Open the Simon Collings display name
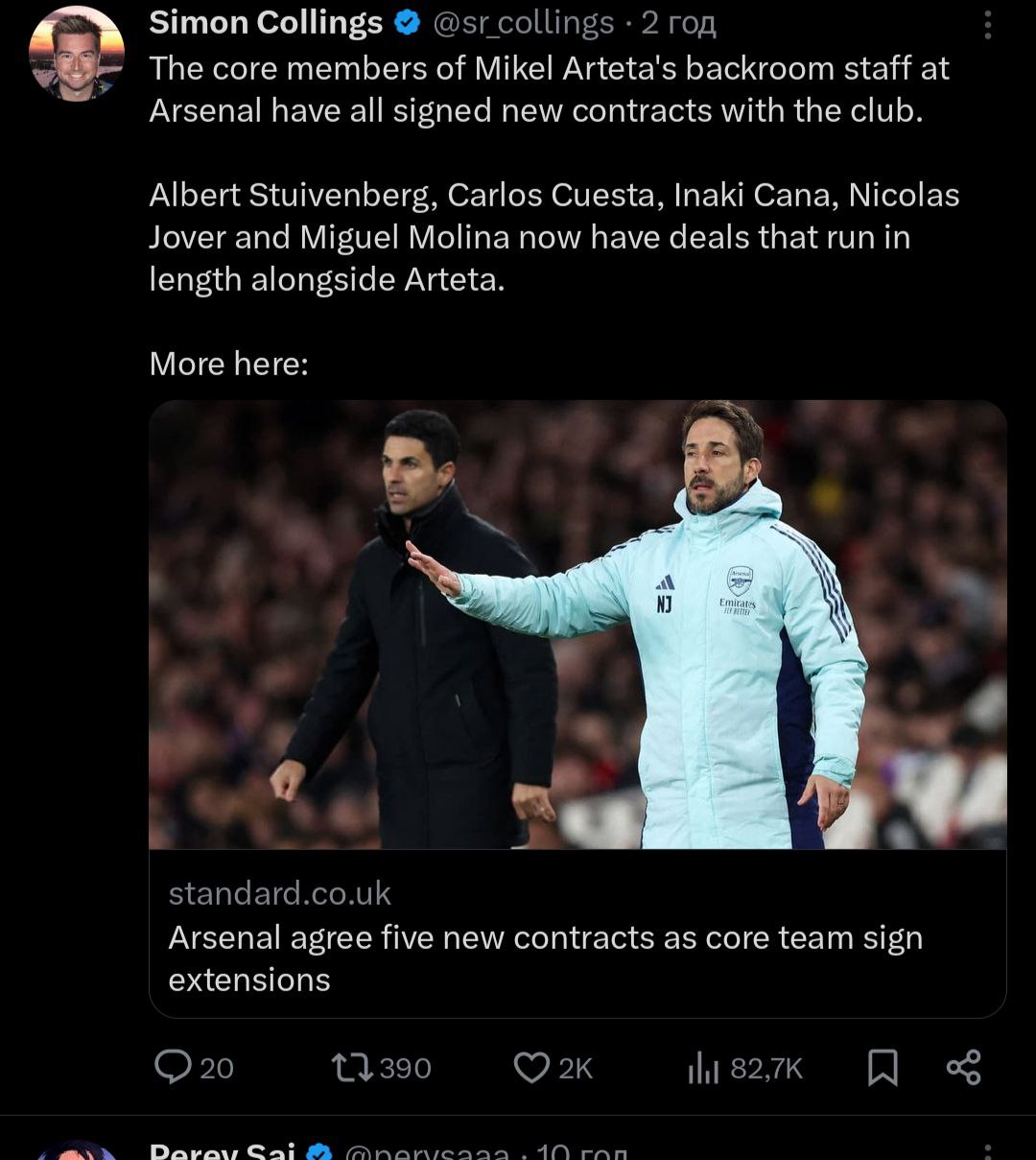This screenshot has width=1036, height=1160. pos(266,23)
